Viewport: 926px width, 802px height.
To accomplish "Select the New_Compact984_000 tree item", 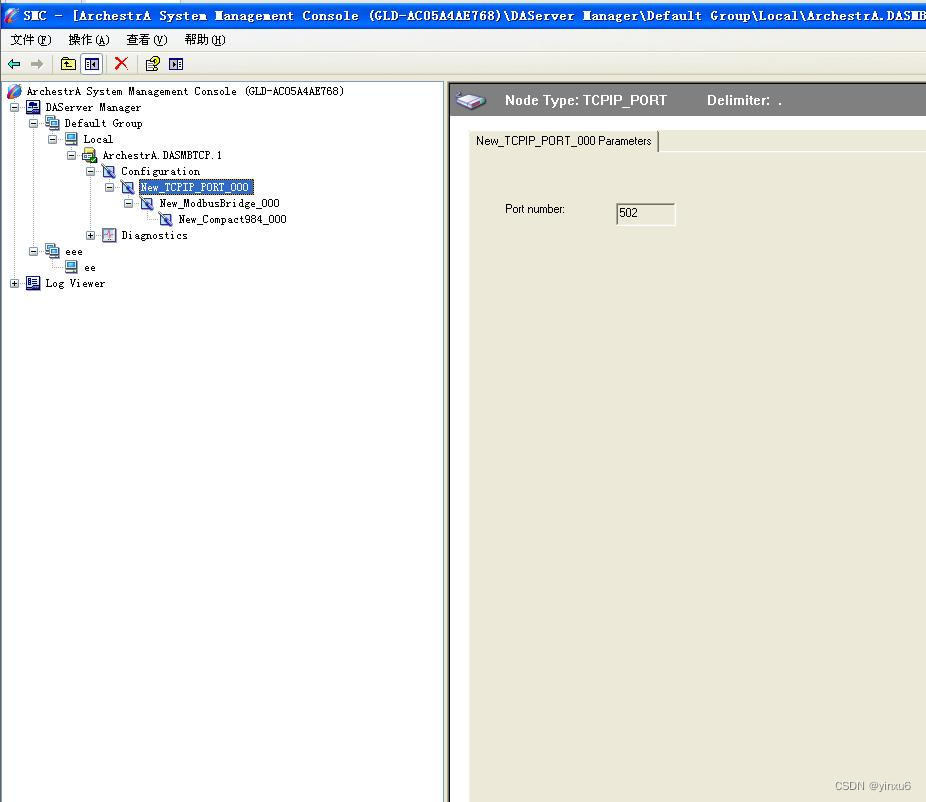I will 233,219.
